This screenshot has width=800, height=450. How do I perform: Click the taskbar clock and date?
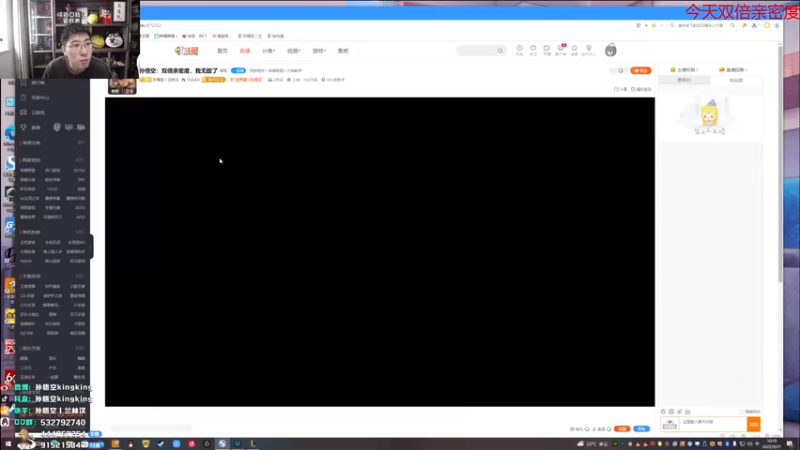[x=771, y=444]
